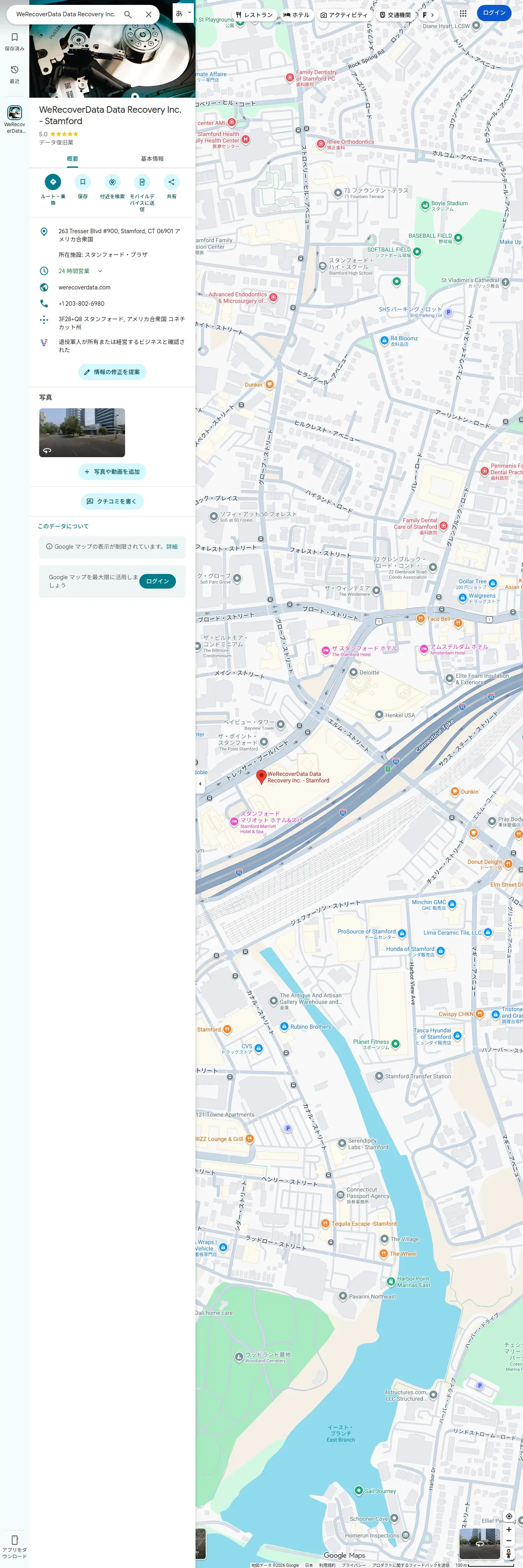Click the WeRecoverData search input field
Screen dimensions: 523x1568
click(66, 14)
